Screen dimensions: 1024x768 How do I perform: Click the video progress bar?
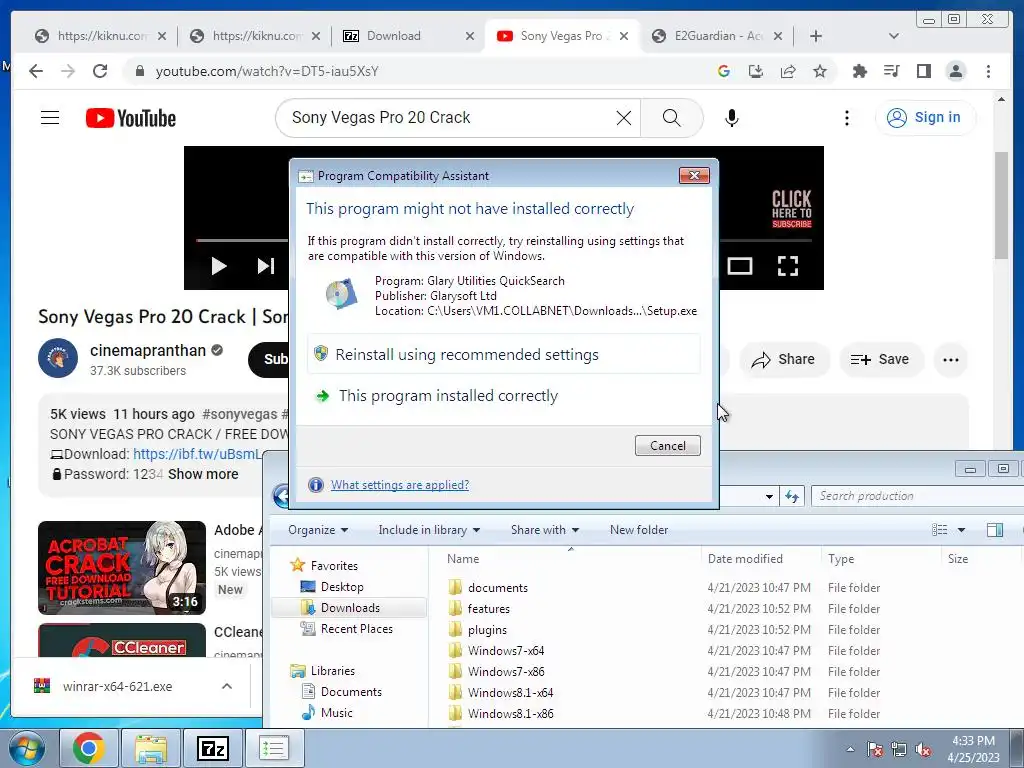coord(242,240)
